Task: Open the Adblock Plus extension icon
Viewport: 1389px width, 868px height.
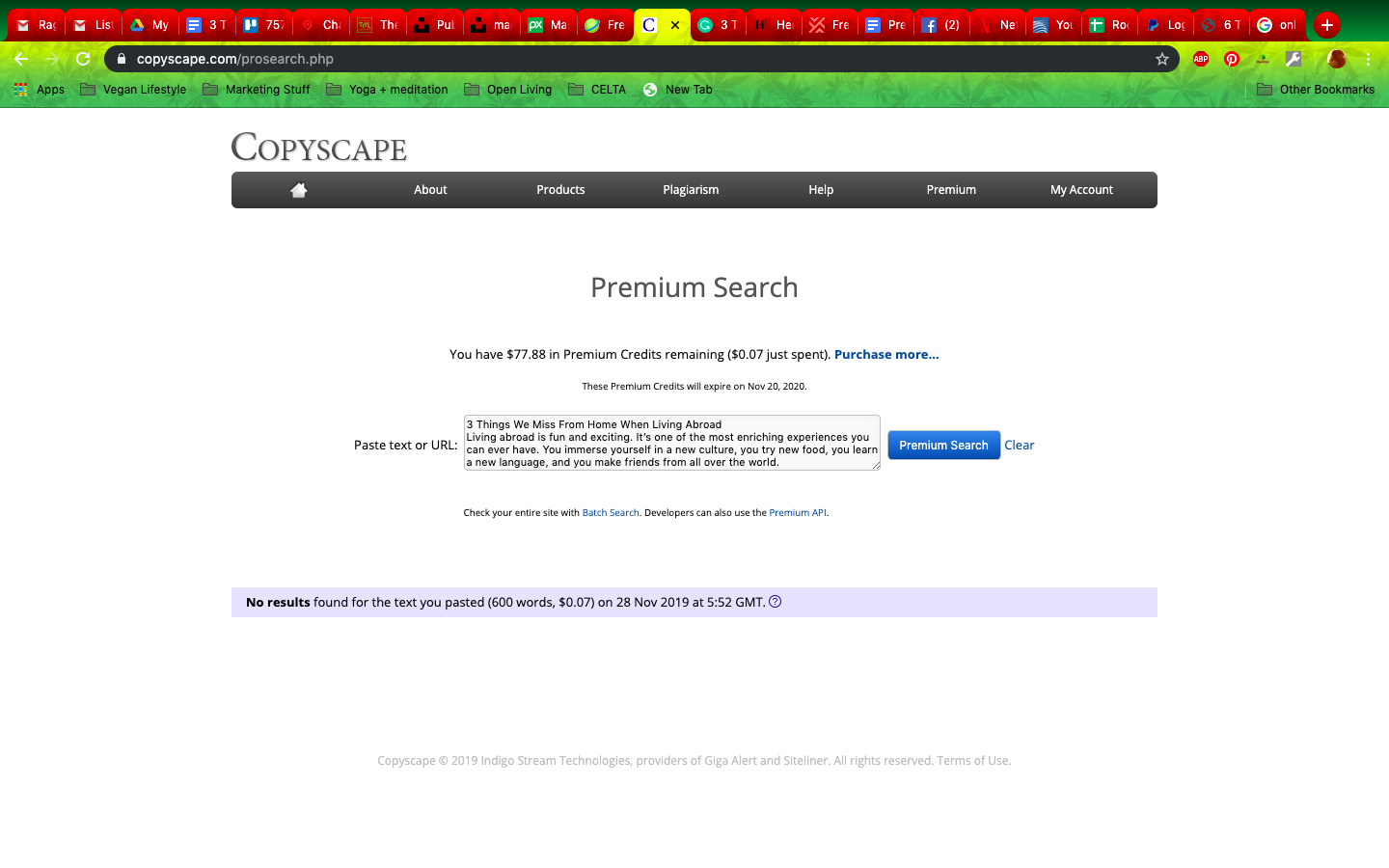Action: pos(1201,59)
